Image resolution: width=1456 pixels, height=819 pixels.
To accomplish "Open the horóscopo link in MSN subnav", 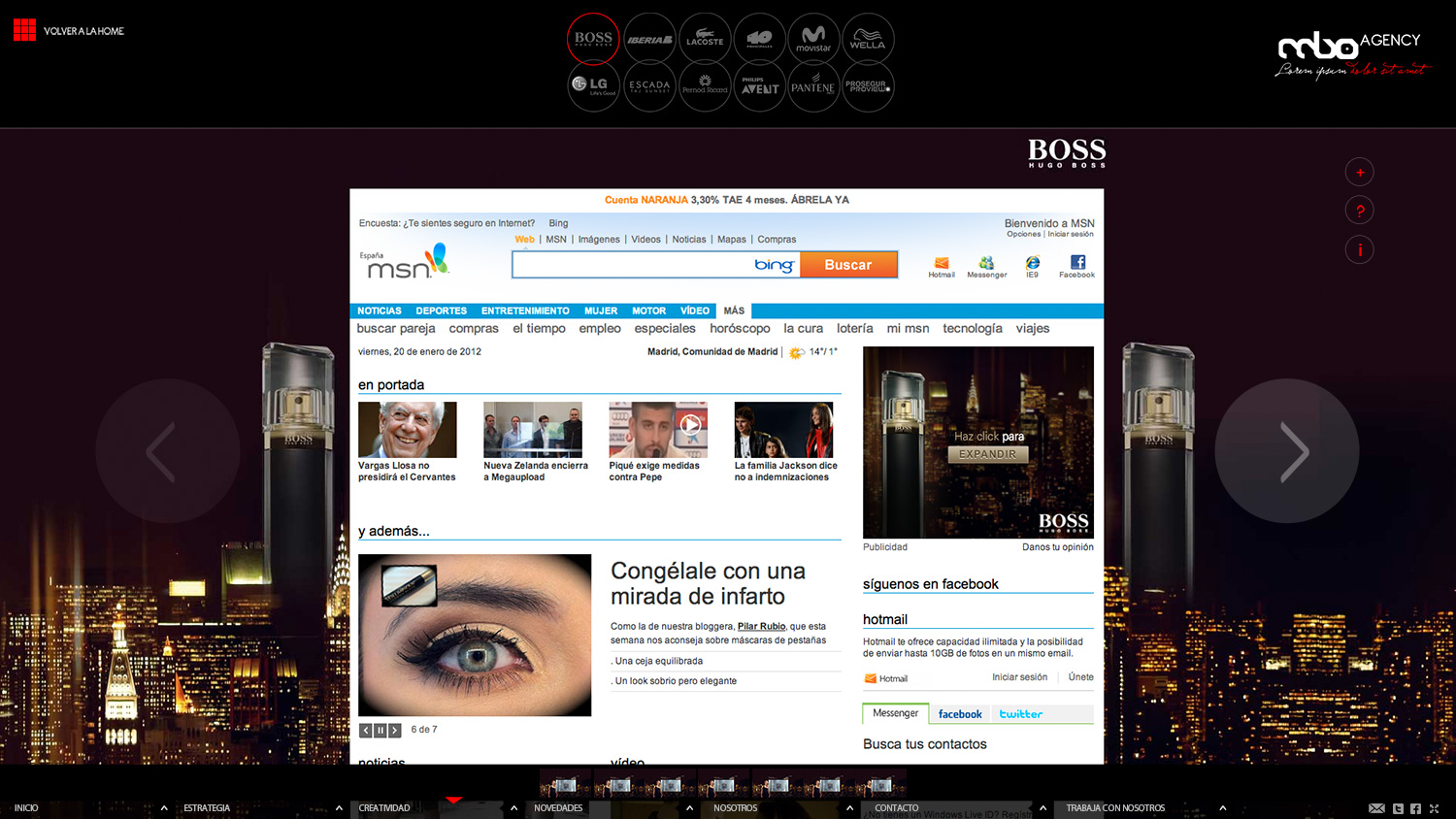I will click(x=740, y=329).
